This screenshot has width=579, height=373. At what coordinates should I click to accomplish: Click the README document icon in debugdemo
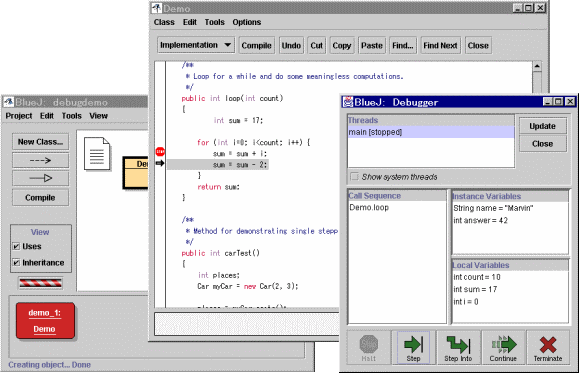tap(97, 154)
